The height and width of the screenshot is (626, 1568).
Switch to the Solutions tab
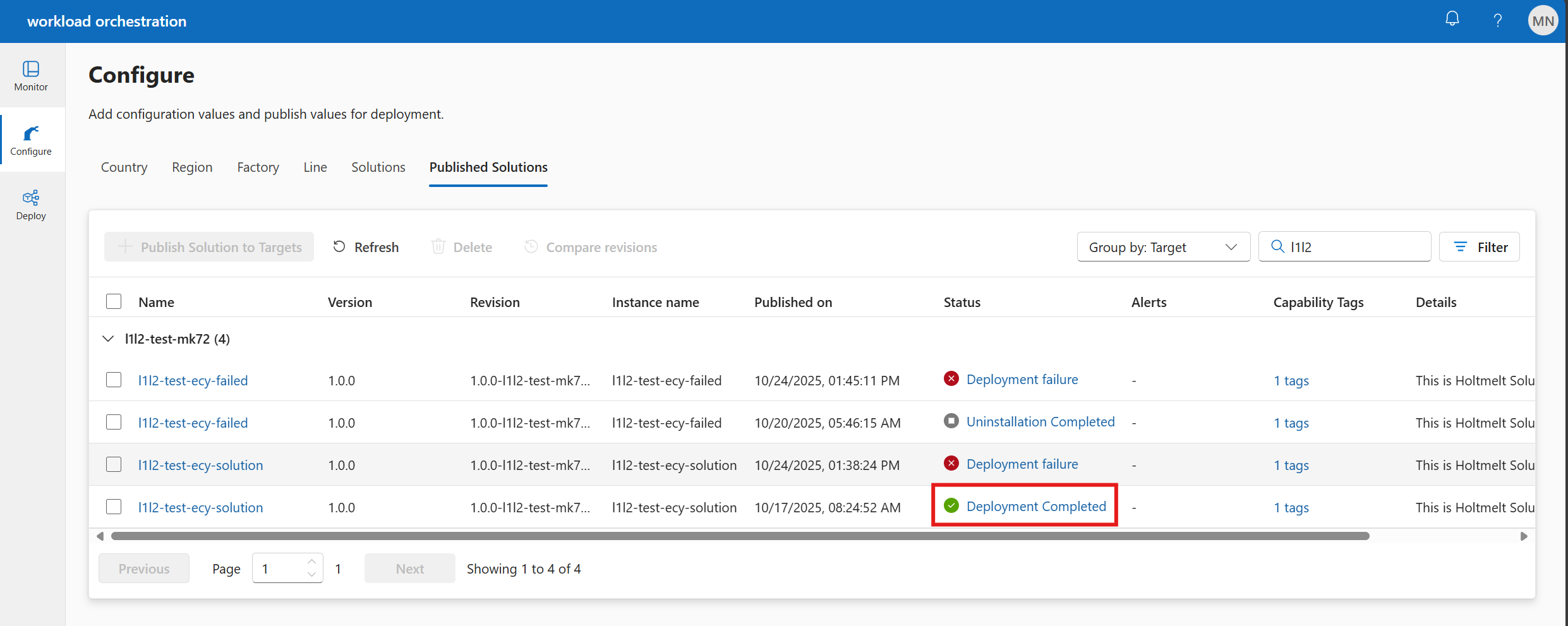378,167
